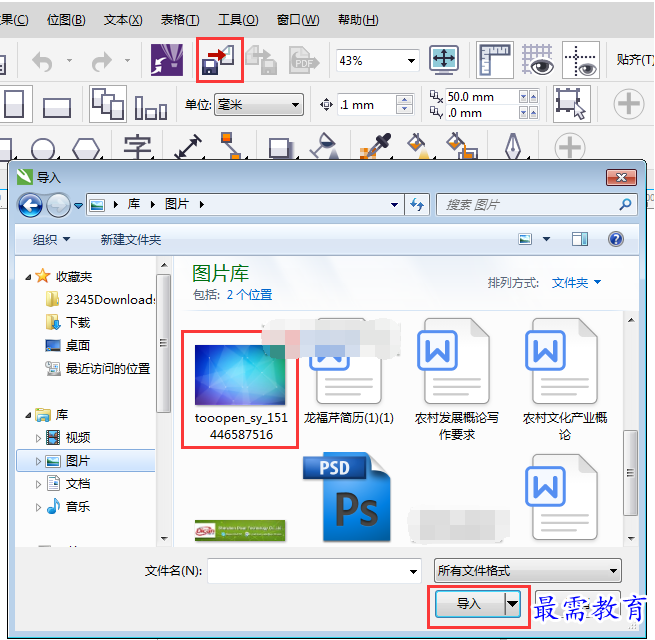Viewport: 655px width, 640px height.
Task: Open the 位图(B) menu
Action: coord(66,20)
